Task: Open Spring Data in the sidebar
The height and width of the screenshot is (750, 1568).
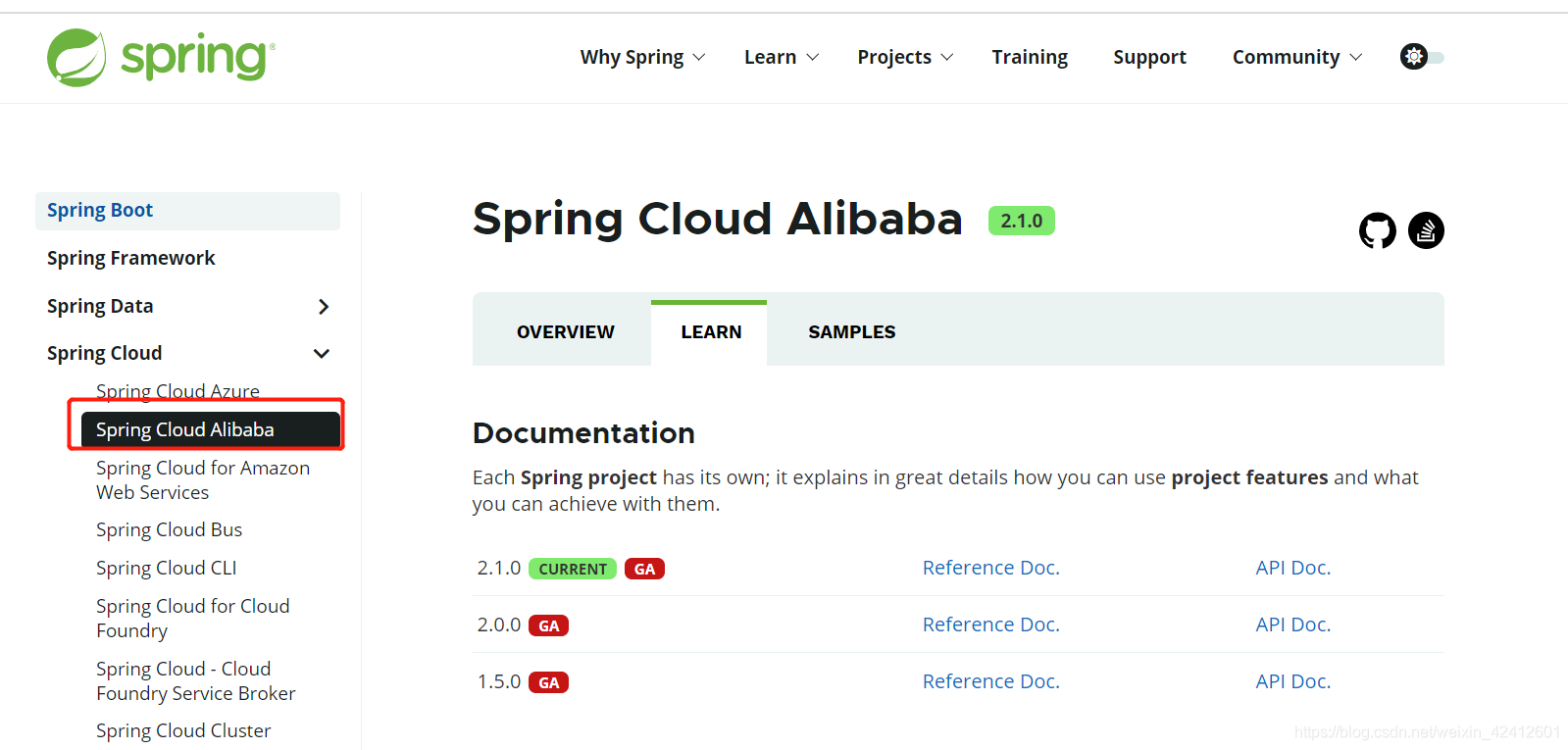Action: (x=100, y=306)
